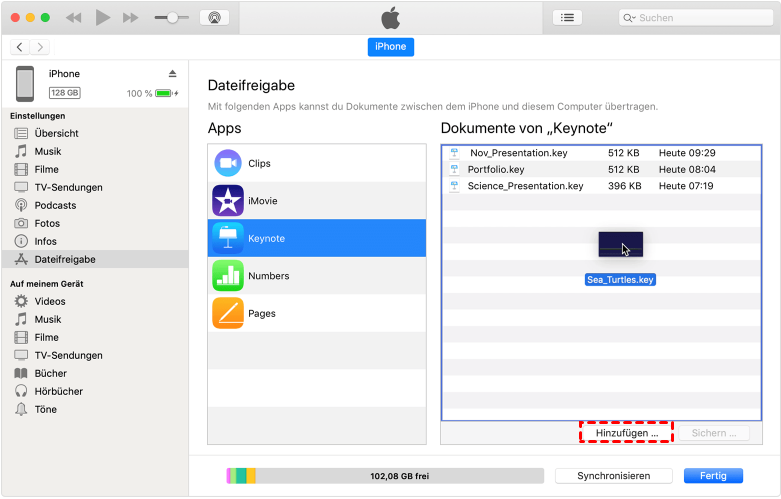Click Heute 09:29 timestamp
Viewport: 781px width, 499px height.
pyautogui.click(x=687, y=153)
